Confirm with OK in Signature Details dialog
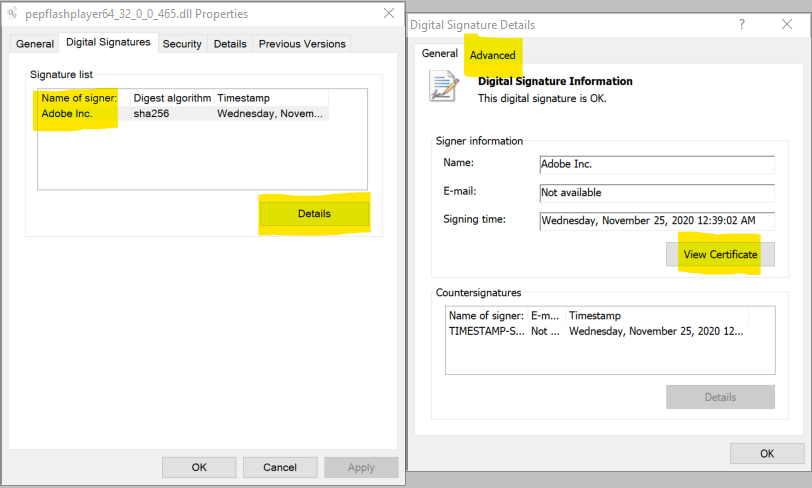Viewport: 812px width, 488px height. pyautogui.click(x=766, y=453)
